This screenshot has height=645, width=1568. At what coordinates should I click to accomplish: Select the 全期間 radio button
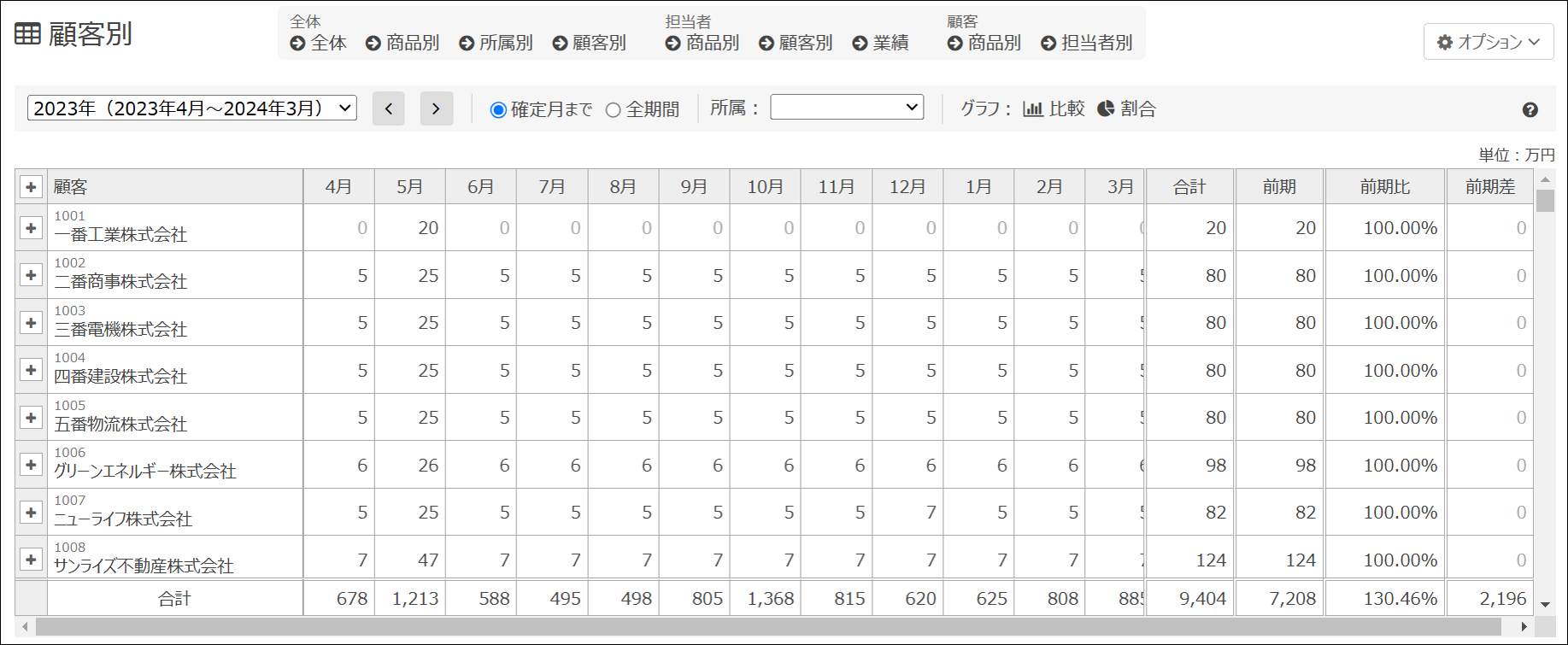613,110
